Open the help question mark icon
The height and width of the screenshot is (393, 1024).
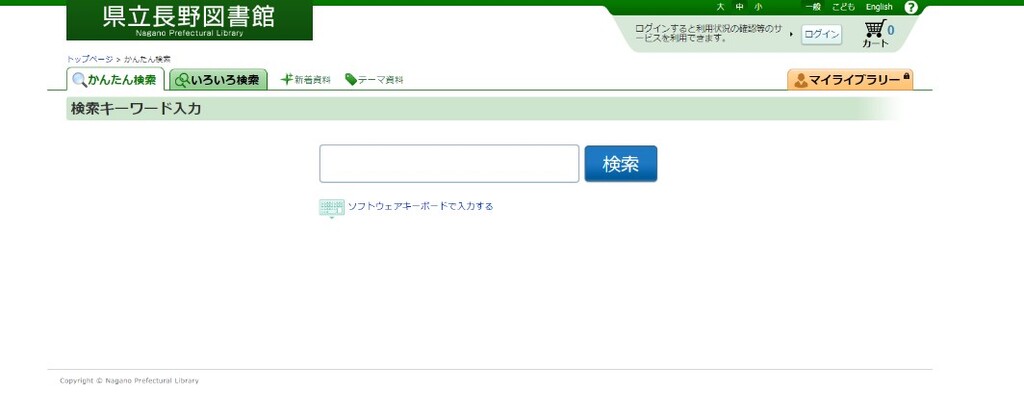point(911,7)
